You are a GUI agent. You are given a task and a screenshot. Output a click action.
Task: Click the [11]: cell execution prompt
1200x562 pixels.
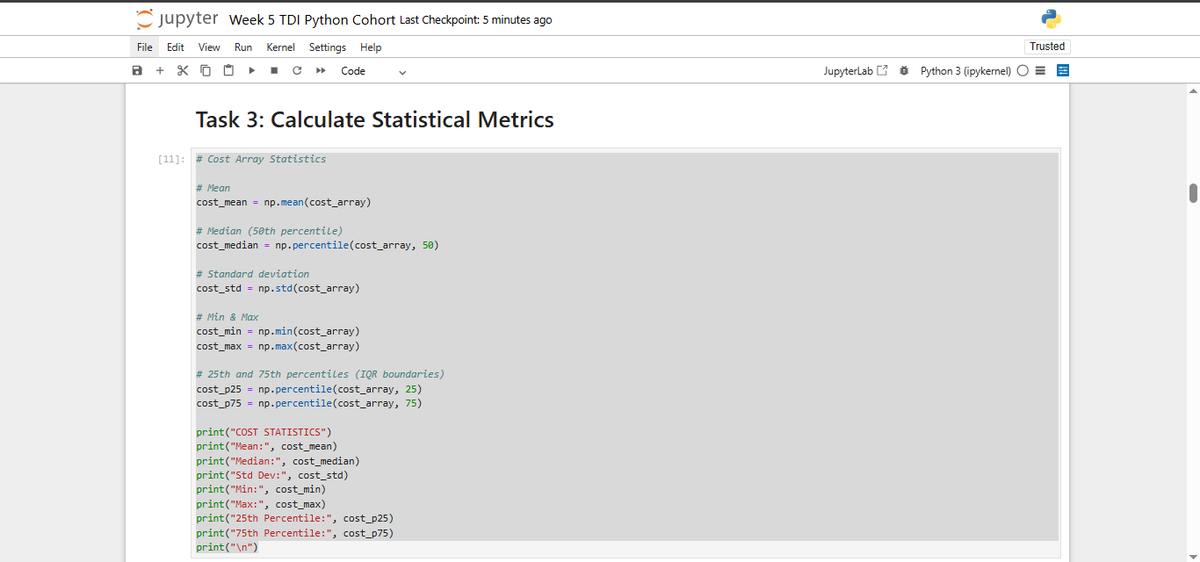click(174, 159)
